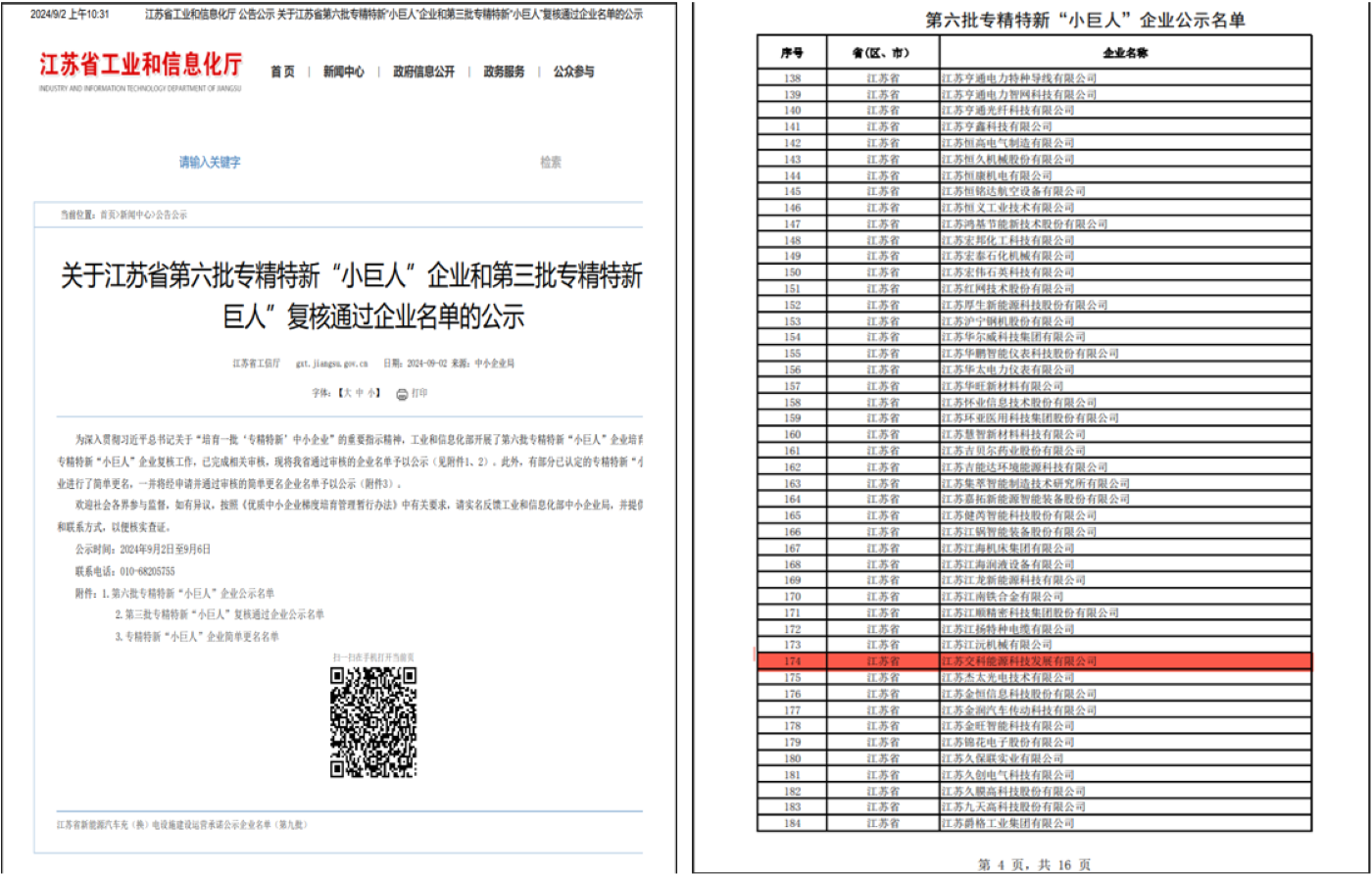
Task: Open the 政务服务 navigation item
Action: 504,72
